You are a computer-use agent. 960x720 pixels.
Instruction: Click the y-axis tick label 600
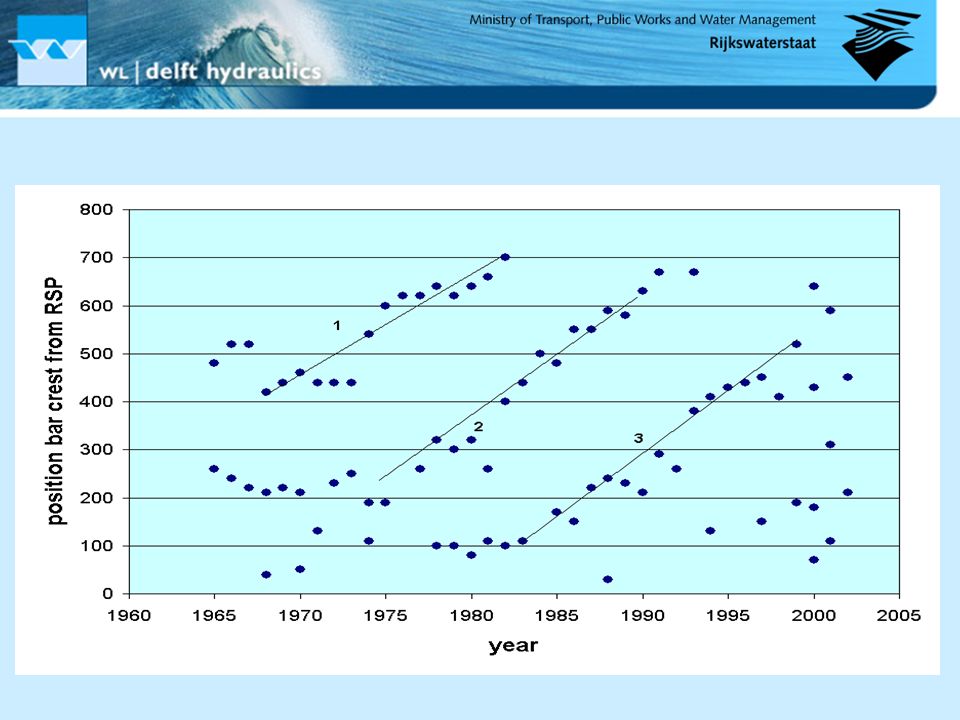pos(96,306)
